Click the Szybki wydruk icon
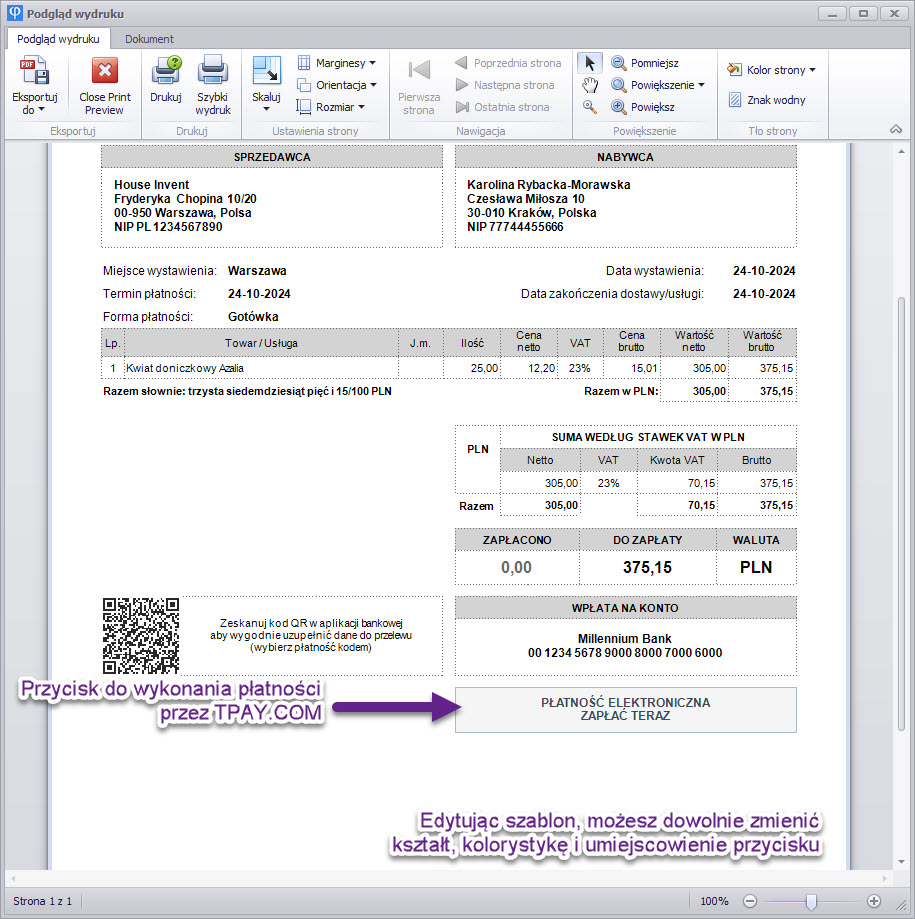 tap(212, 72)
